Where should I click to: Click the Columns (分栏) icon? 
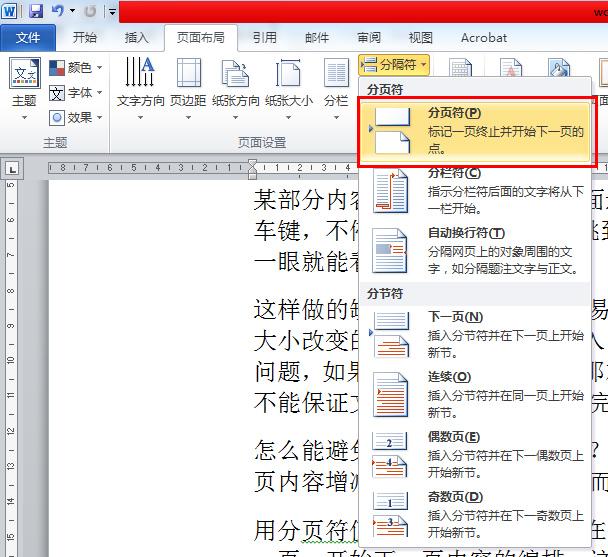336,73
